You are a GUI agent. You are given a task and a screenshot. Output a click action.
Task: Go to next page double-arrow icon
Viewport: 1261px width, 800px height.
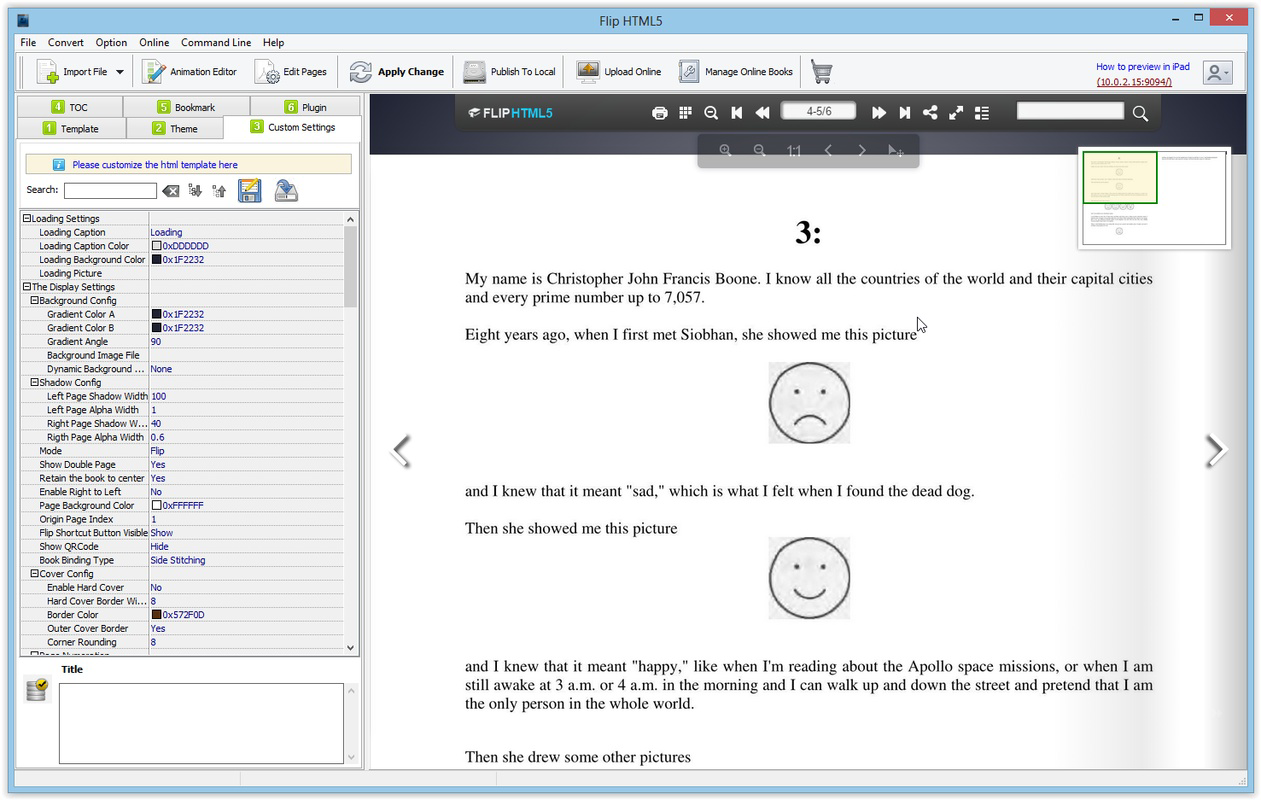(878, 113)
